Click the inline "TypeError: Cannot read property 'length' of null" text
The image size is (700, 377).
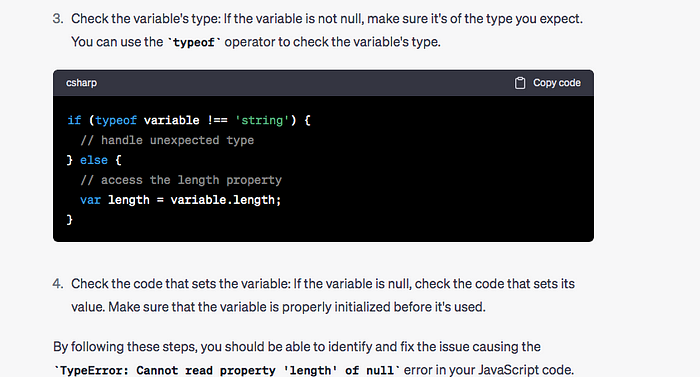tap(227, 370)
